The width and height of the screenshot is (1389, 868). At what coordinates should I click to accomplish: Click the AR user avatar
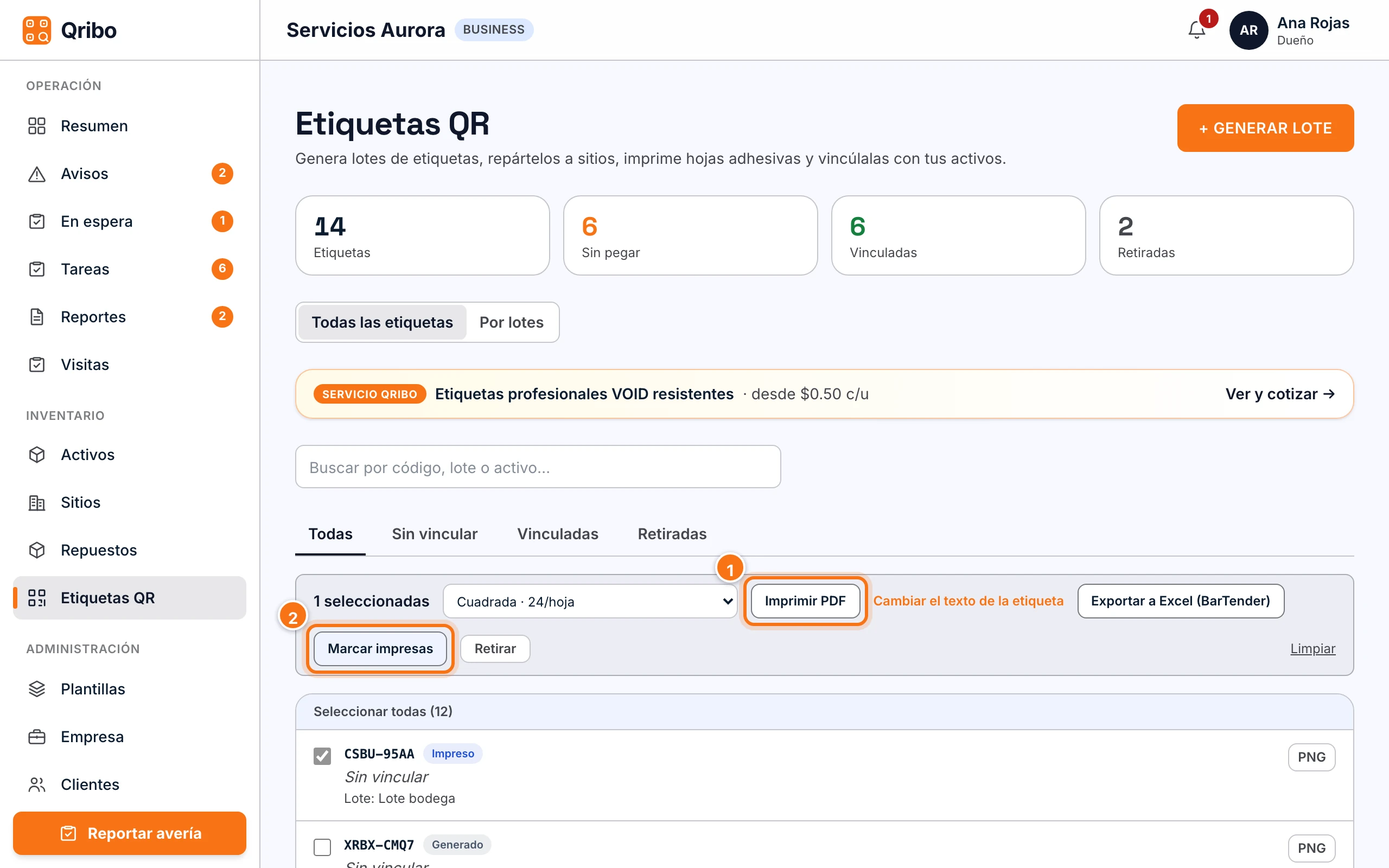pos(1248,30)
